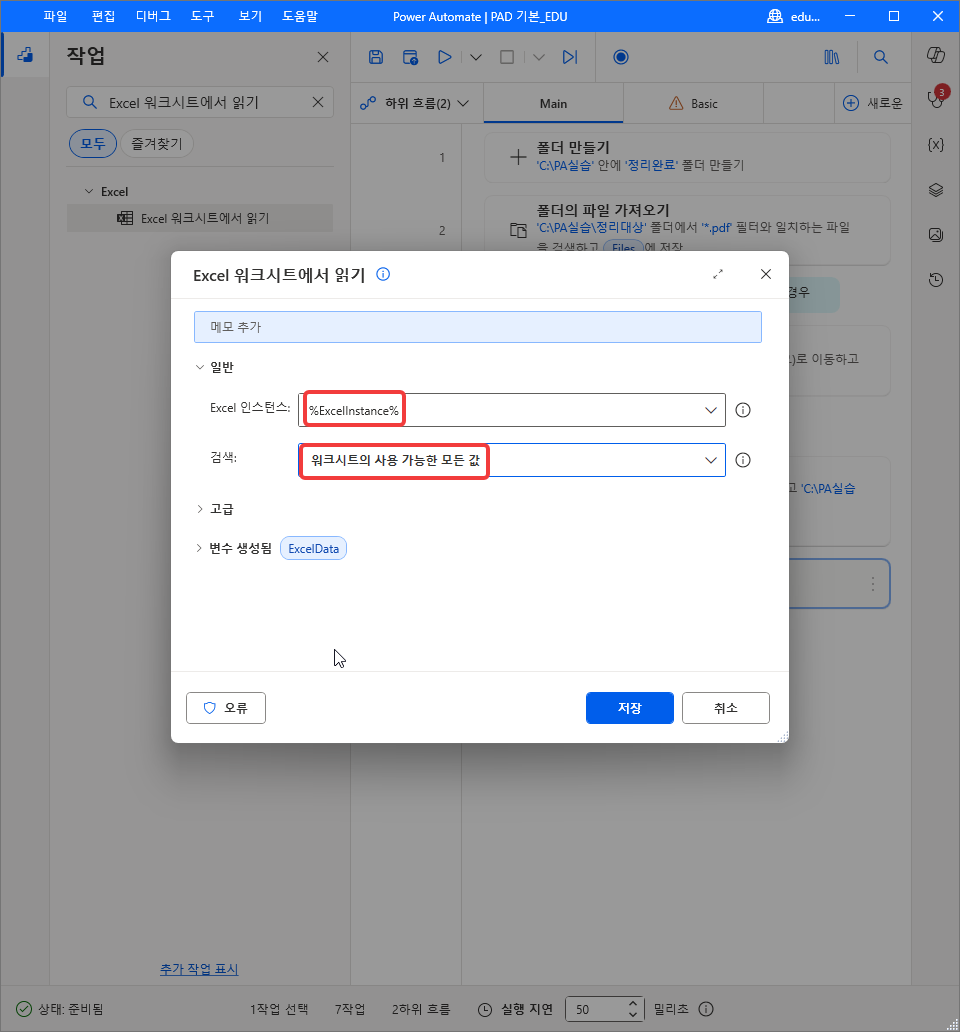Image resolution: width=960 pixels, height=1032 pixels.
Task: Open the run options dropdown arrow
Action: pos(476,57)
